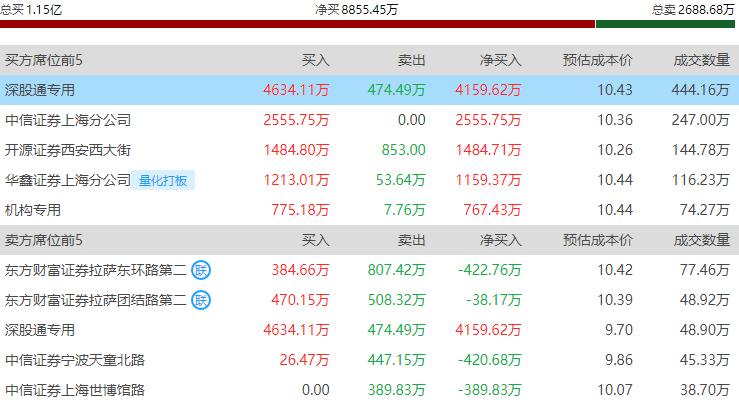Open 东方财富证券拉萨东环路第二 seat

point(96,270)
